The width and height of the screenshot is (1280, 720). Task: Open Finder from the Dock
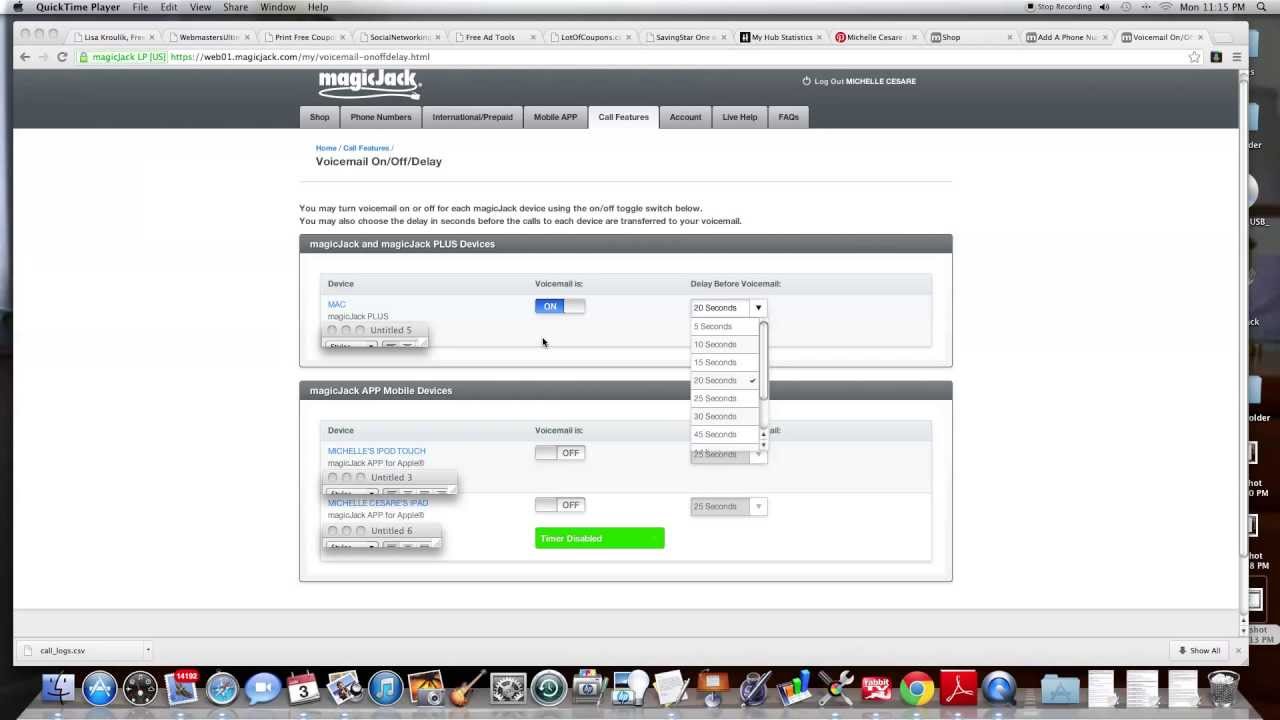(59, 689)
